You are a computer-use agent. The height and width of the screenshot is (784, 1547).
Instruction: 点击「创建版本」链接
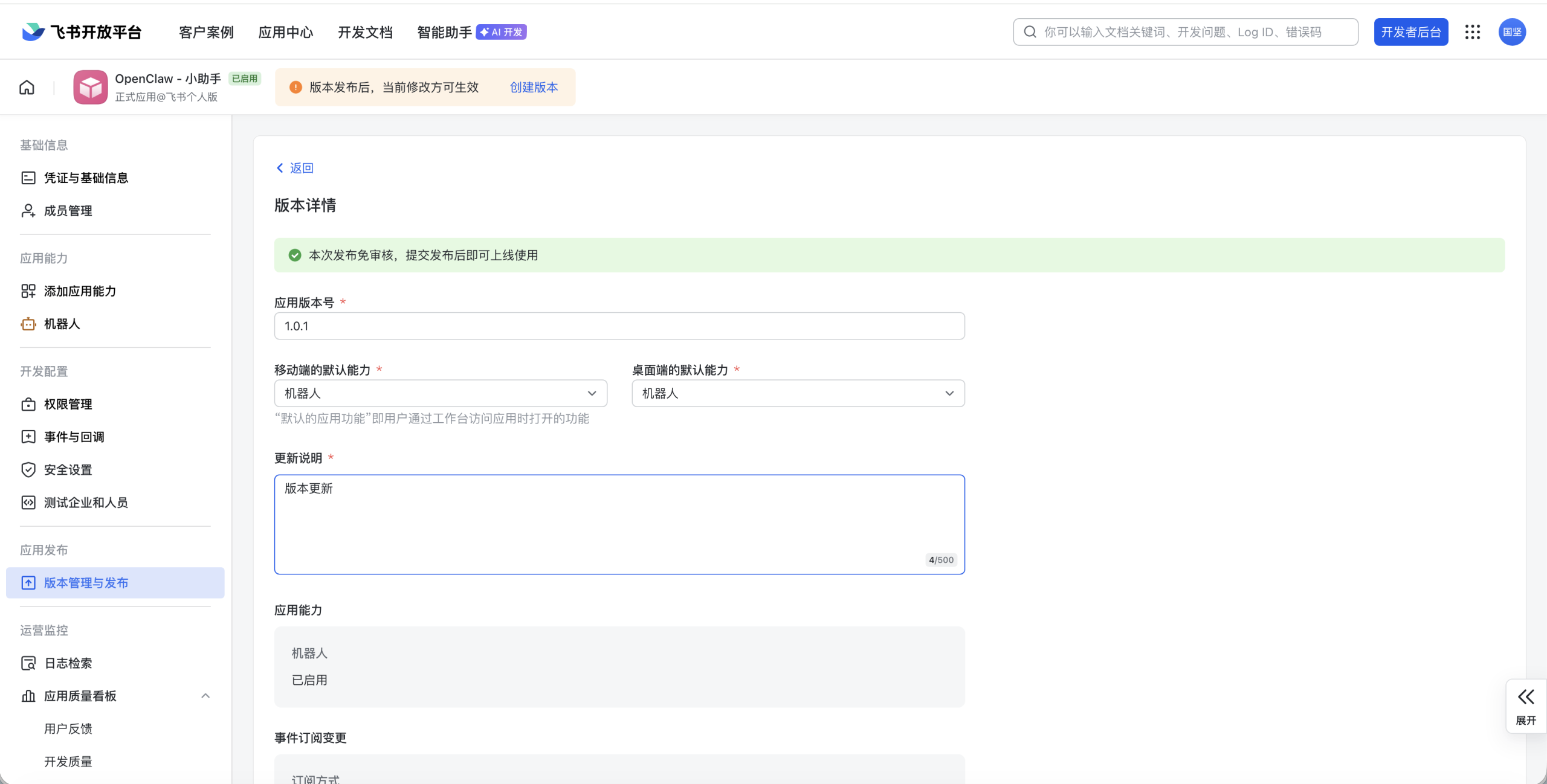[533, 87]
